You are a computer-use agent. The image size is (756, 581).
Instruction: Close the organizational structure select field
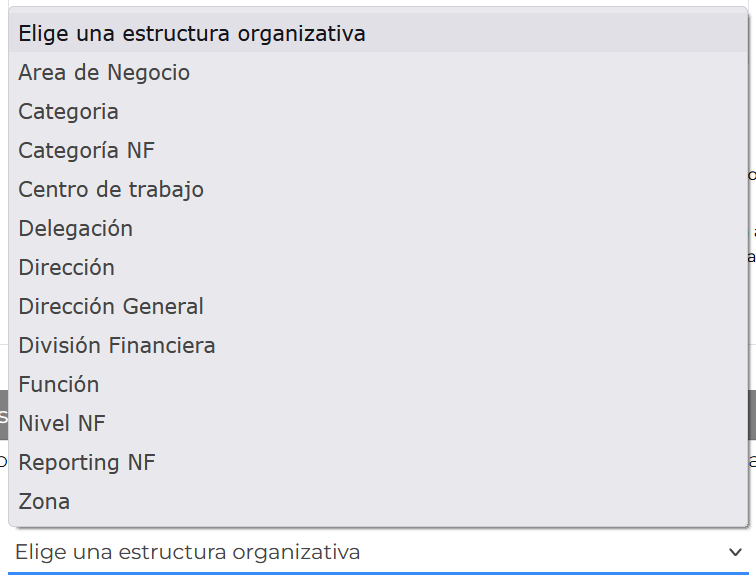(x=378, y=552)
